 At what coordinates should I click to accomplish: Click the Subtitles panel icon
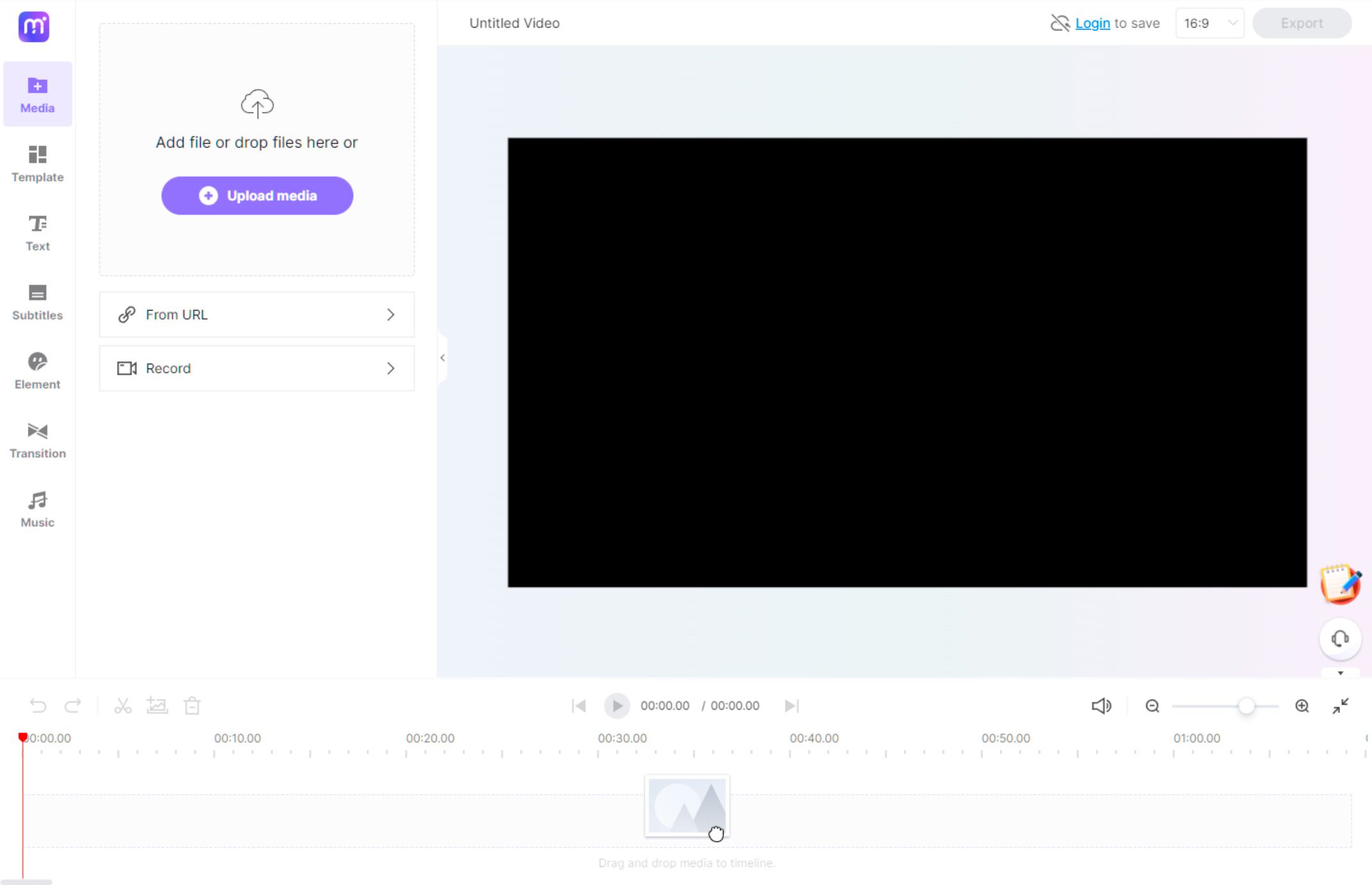(38, 302)
